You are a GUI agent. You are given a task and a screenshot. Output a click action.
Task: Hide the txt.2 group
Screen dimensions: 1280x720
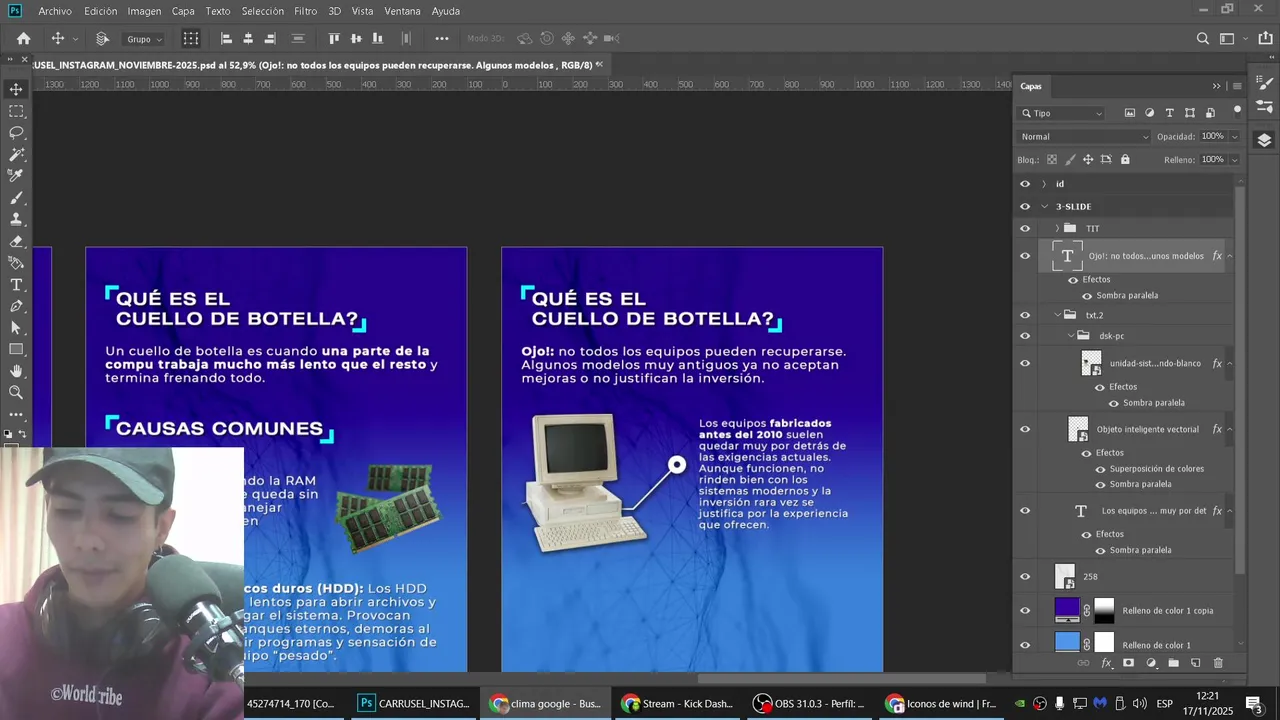[x=1024, y=315]
